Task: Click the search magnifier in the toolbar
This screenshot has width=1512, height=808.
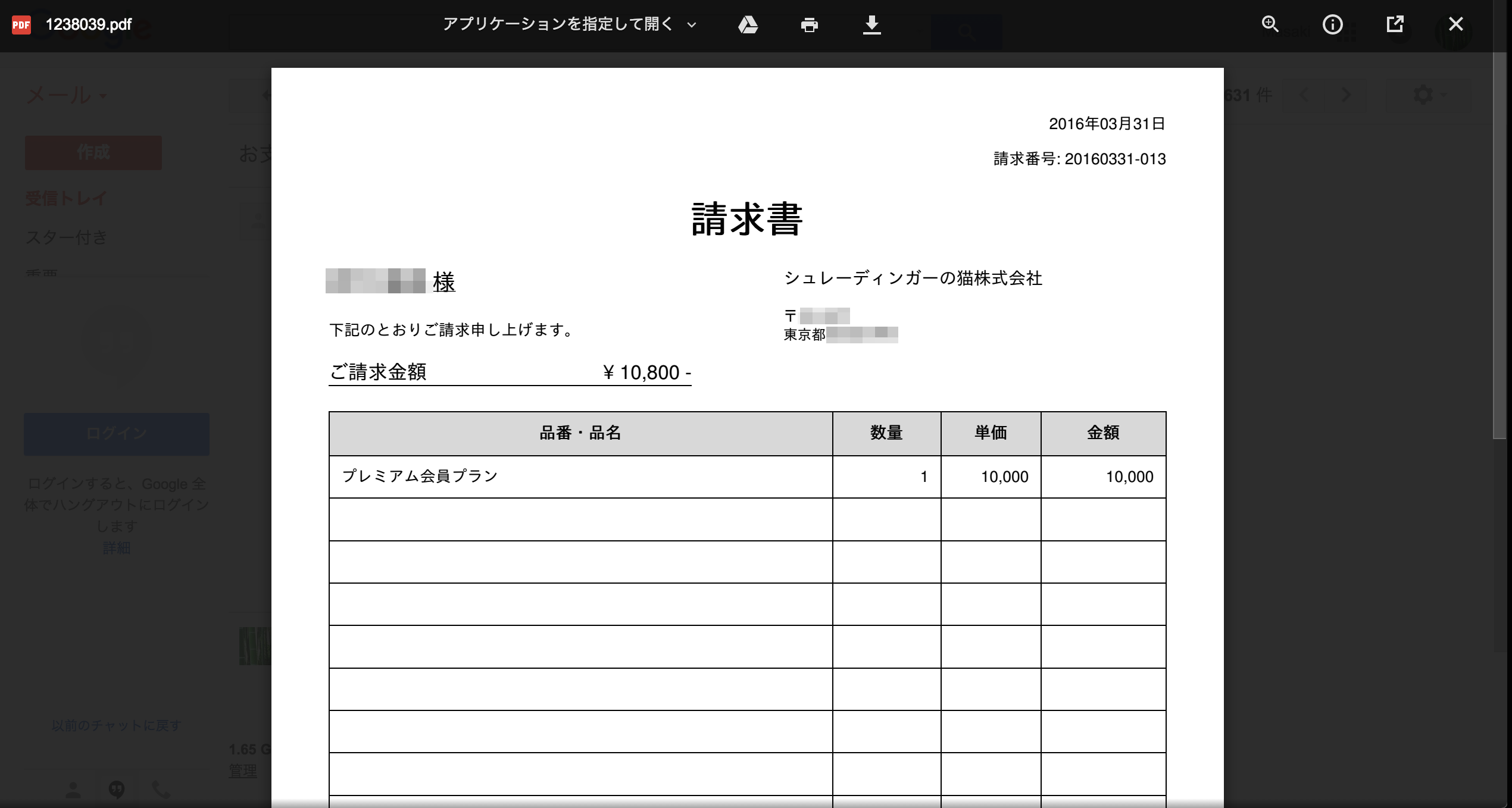Action: [966, 33]
